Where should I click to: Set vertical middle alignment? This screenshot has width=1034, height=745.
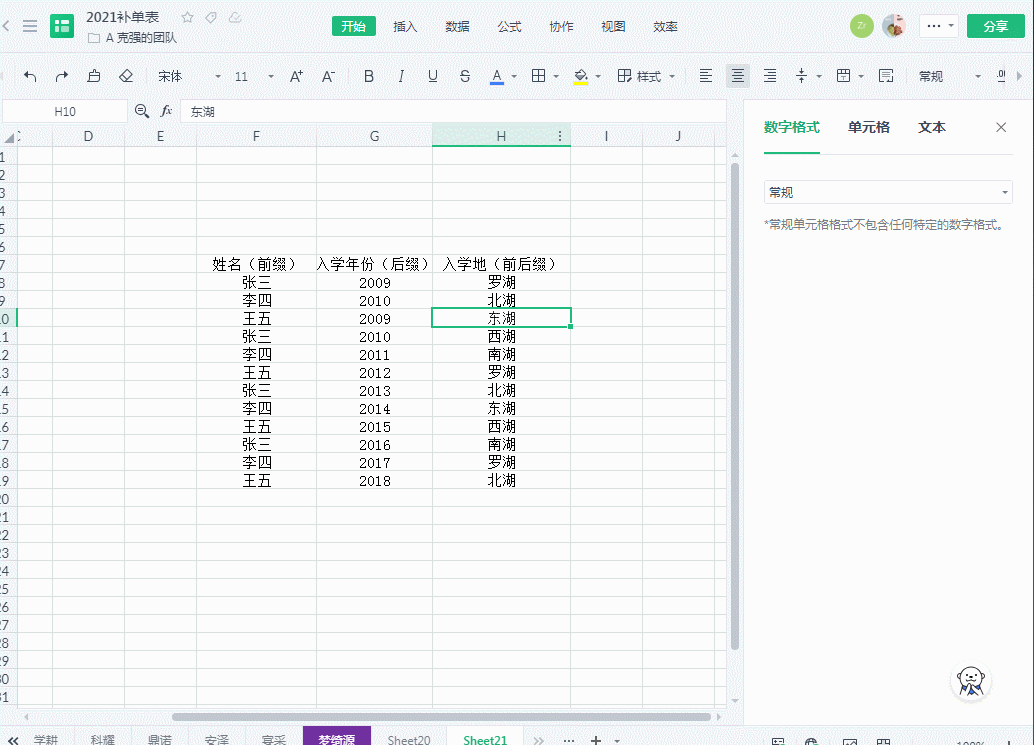(x=801, y=76)
